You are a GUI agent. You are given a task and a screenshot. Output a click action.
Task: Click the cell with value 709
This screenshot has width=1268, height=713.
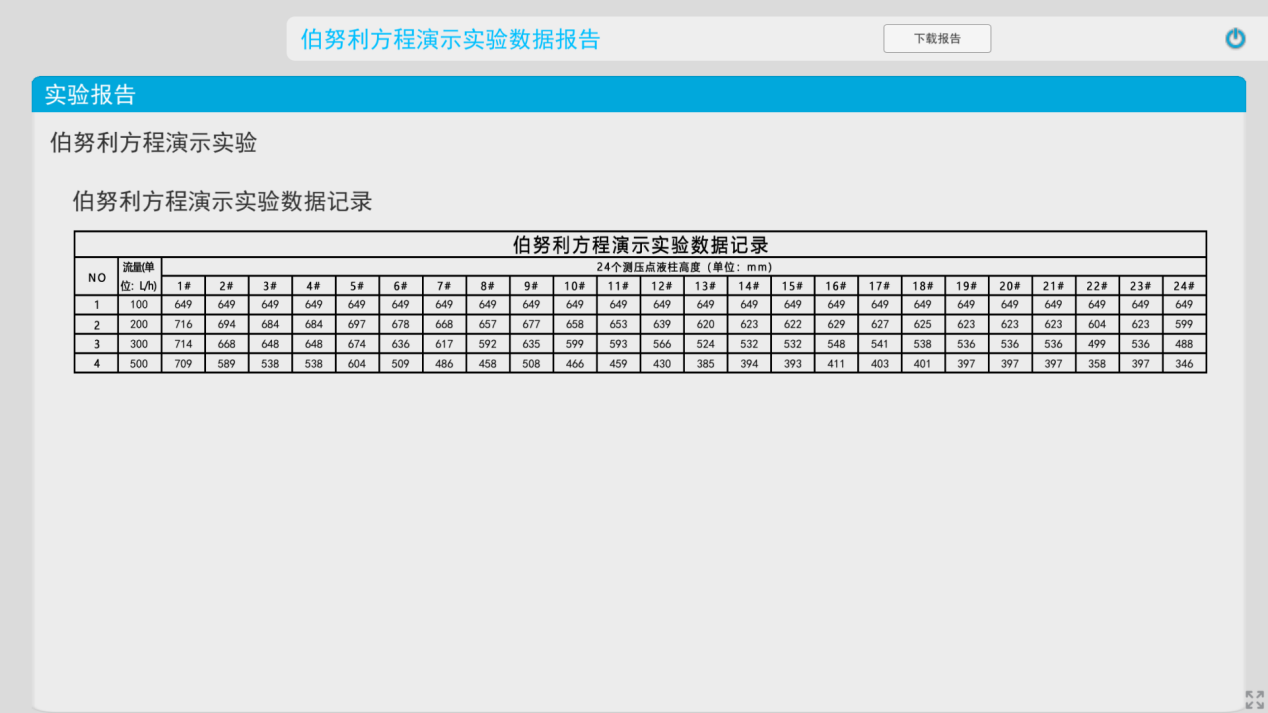(183, 364)
